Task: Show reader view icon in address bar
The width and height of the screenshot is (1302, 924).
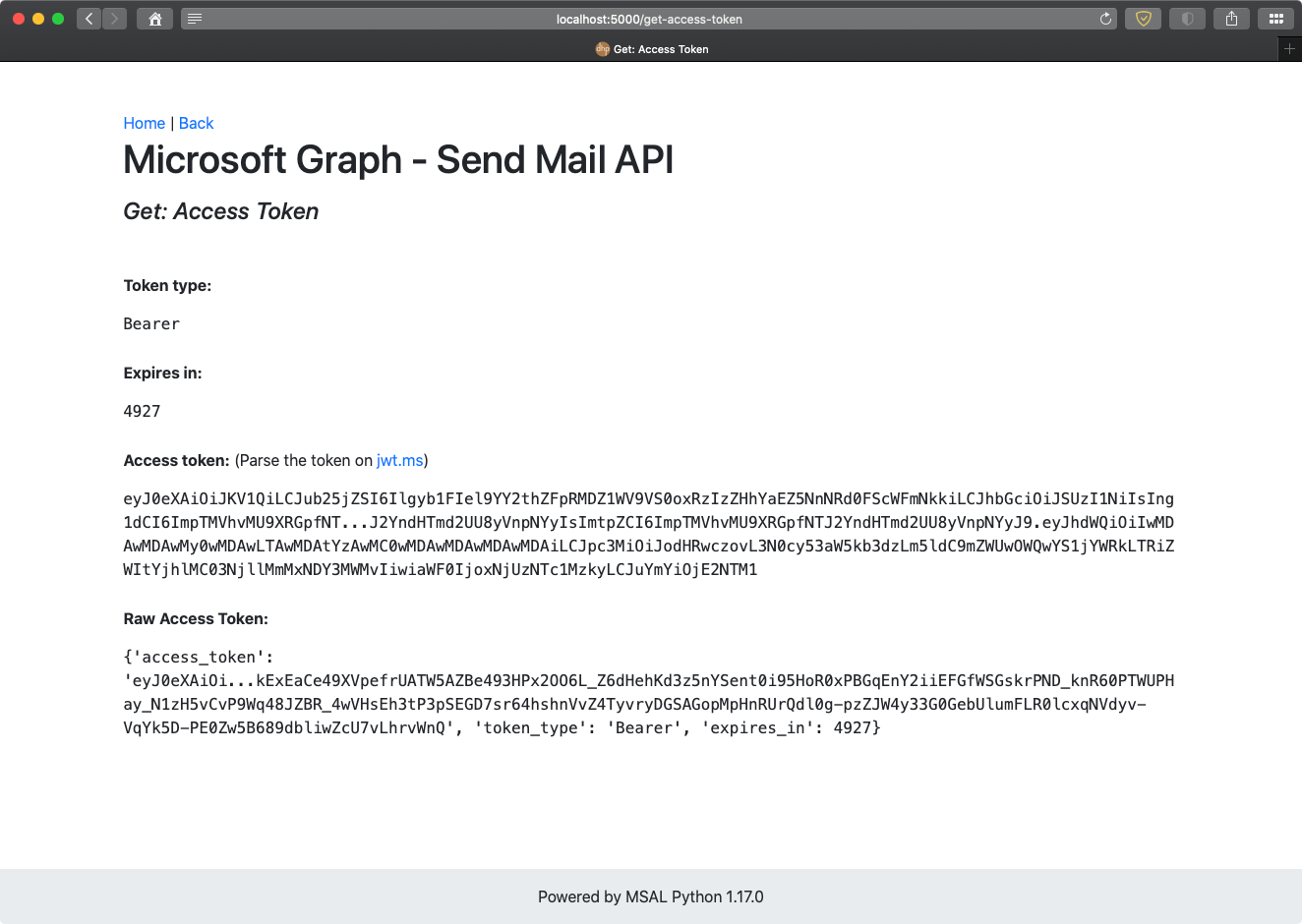Action: pos(195,19)
